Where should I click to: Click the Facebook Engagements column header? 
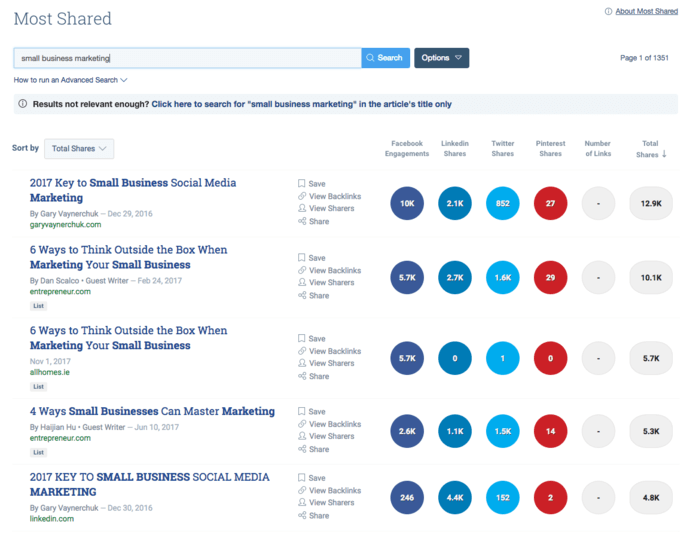pos(406,149)
